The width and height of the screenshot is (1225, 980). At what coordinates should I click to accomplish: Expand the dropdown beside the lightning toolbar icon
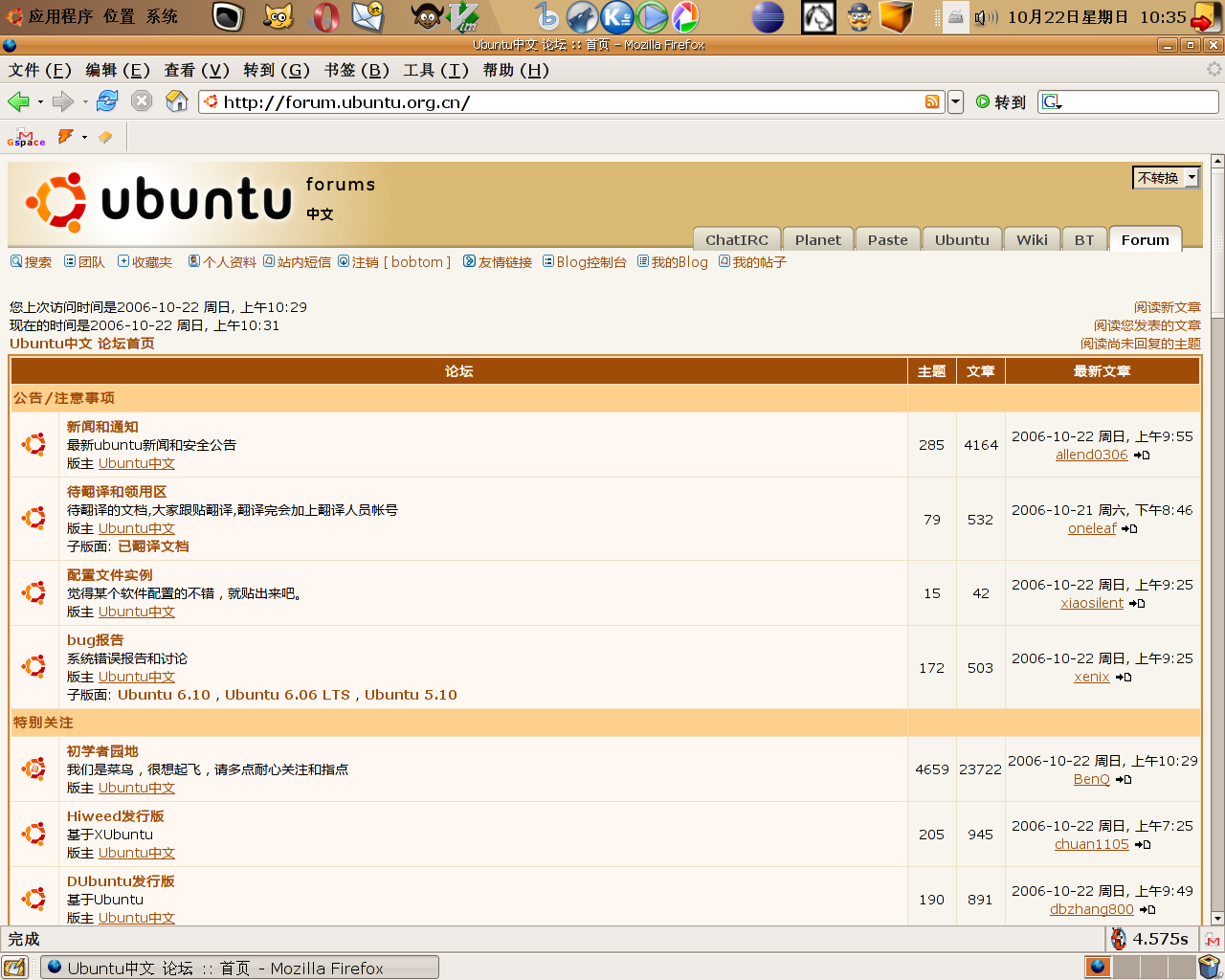click(84, 137)
